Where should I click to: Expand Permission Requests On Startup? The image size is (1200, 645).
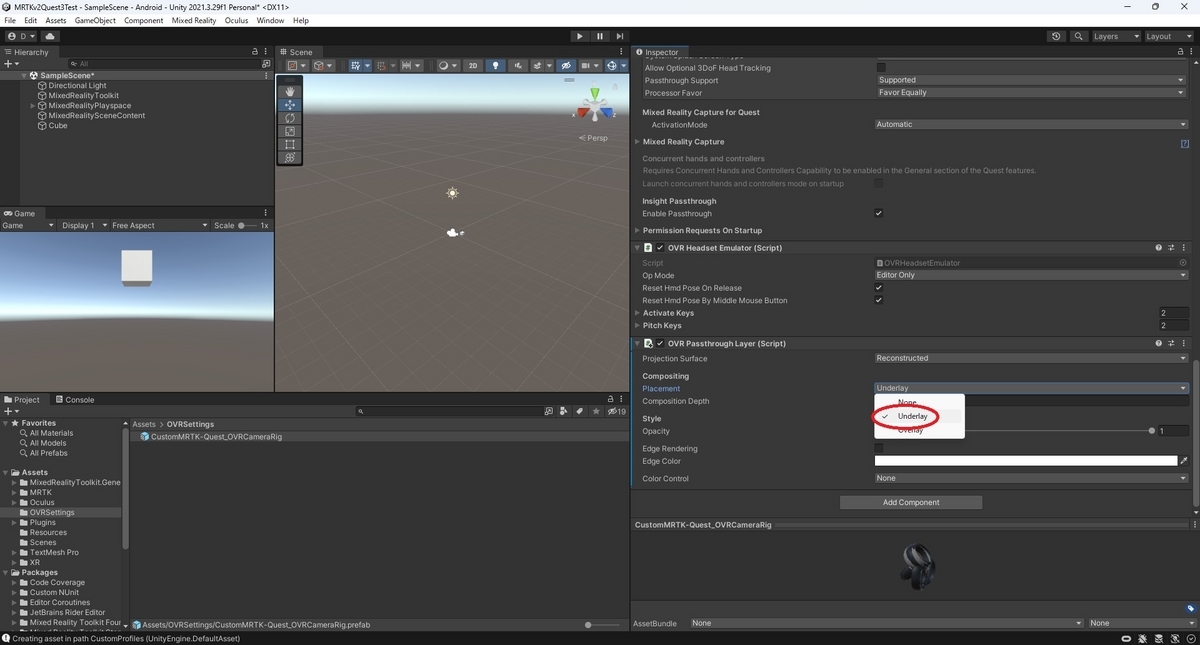[x=637, y=230]
